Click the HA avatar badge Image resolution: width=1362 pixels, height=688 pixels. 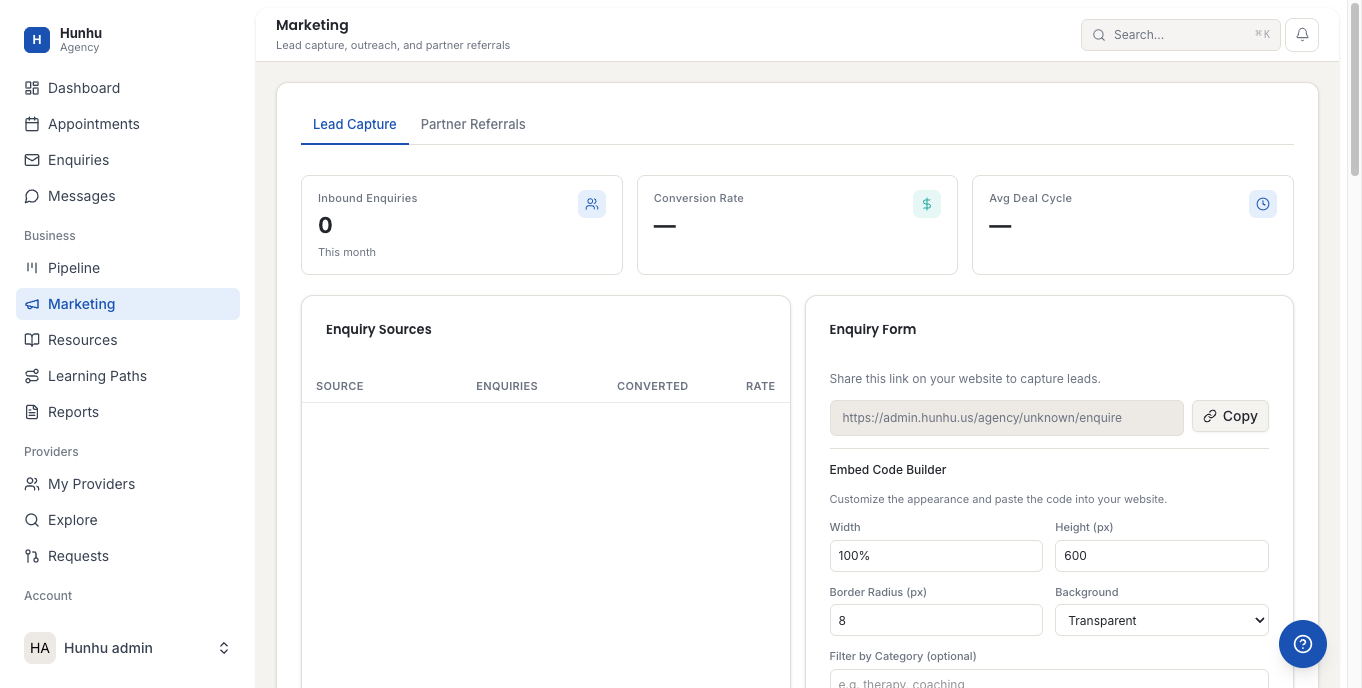click(40, 648)
